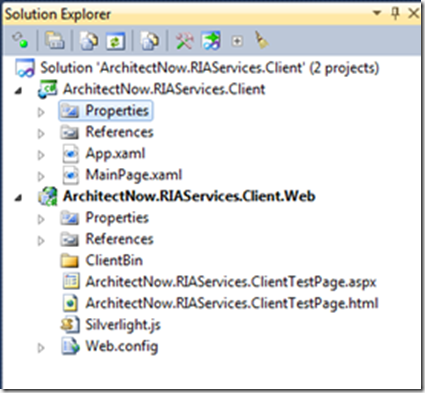The image size is (425, 393).
Task: Click the aspx page file icon
Action: coord(71,281)
